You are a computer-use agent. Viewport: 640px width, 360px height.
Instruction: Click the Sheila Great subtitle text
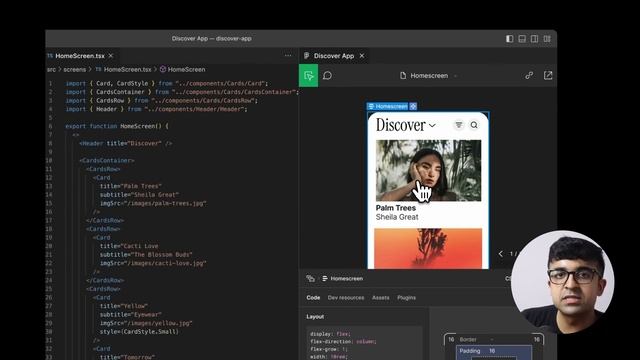click(397, 217)
